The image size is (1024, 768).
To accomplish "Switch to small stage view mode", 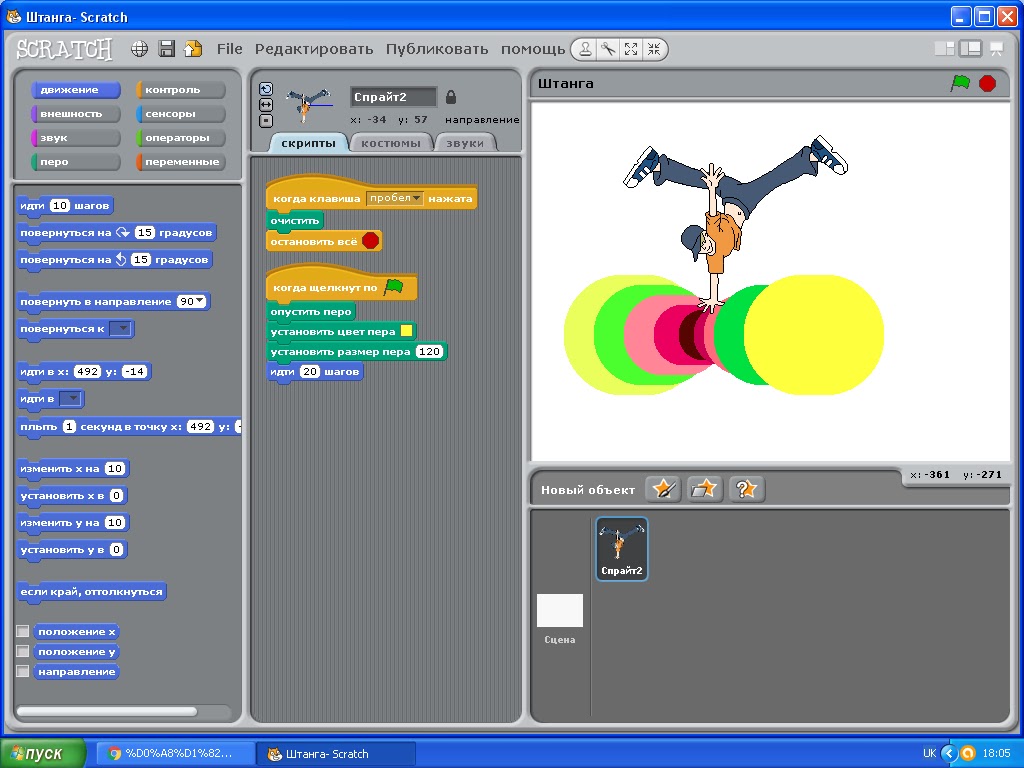I will [944, 49].
